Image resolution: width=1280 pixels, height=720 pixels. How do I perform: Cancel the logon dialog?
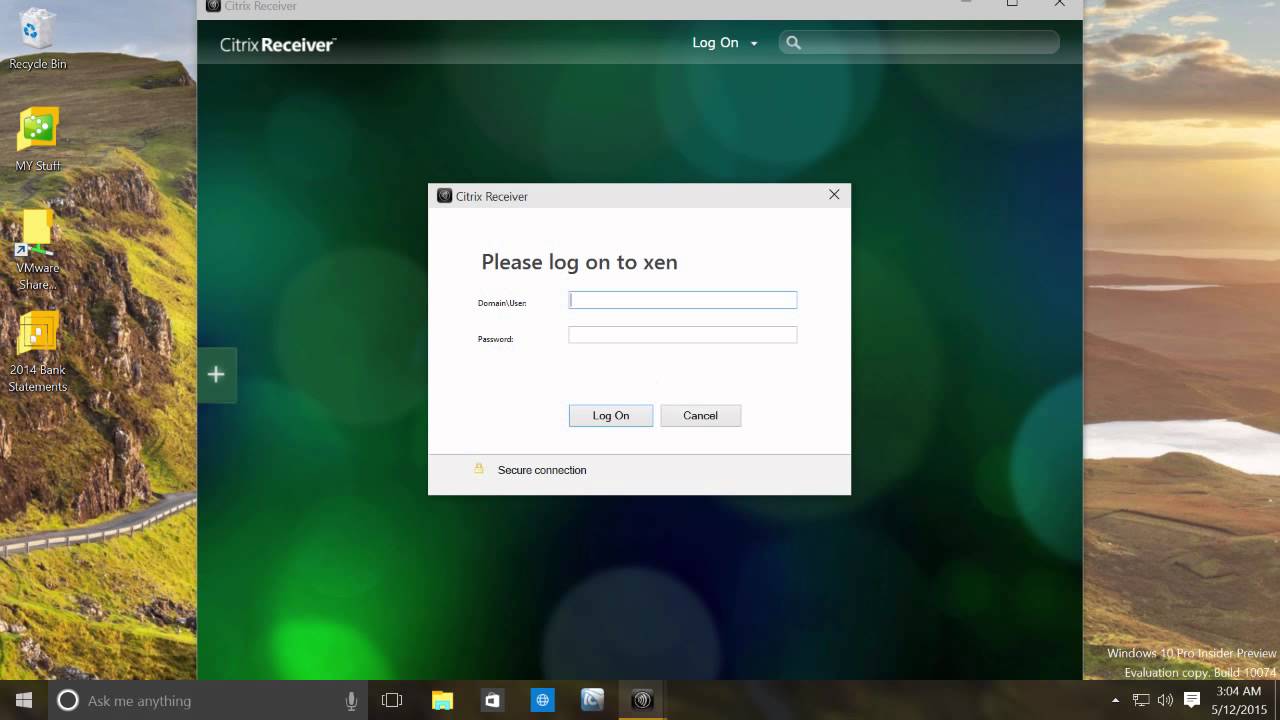pos(700,416)
